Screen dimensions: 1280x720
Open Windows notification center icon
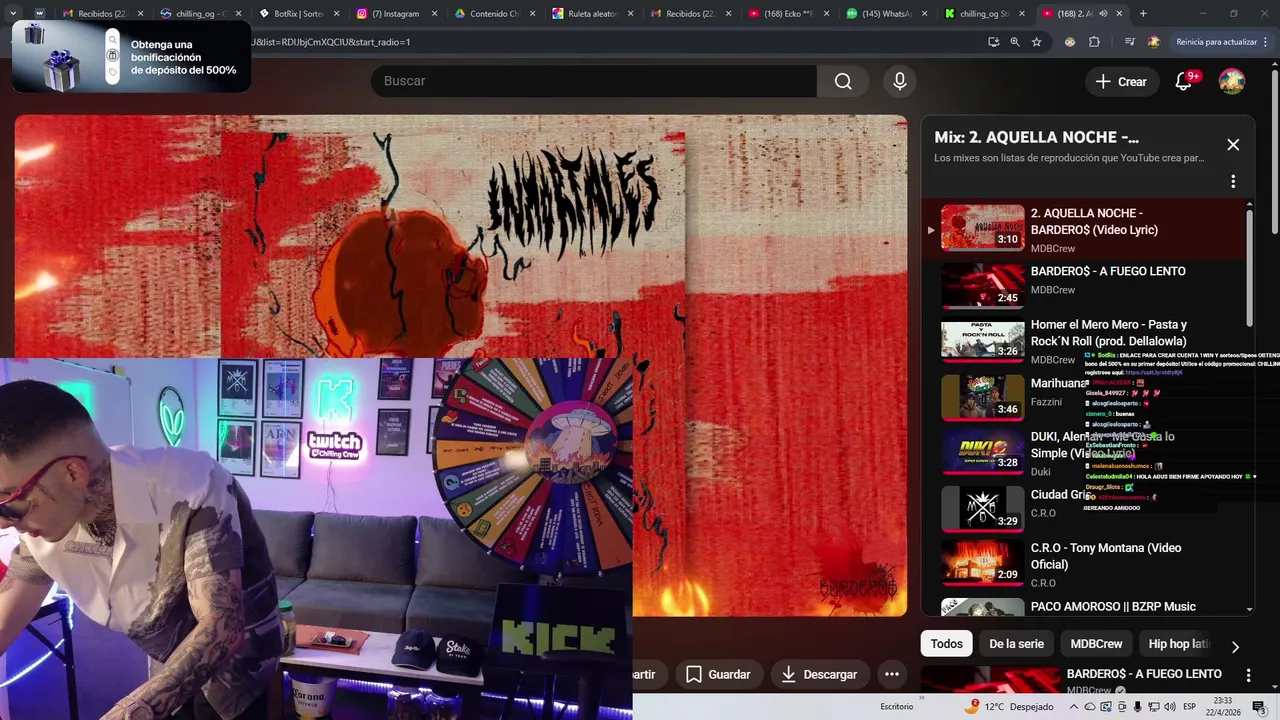1259,706
